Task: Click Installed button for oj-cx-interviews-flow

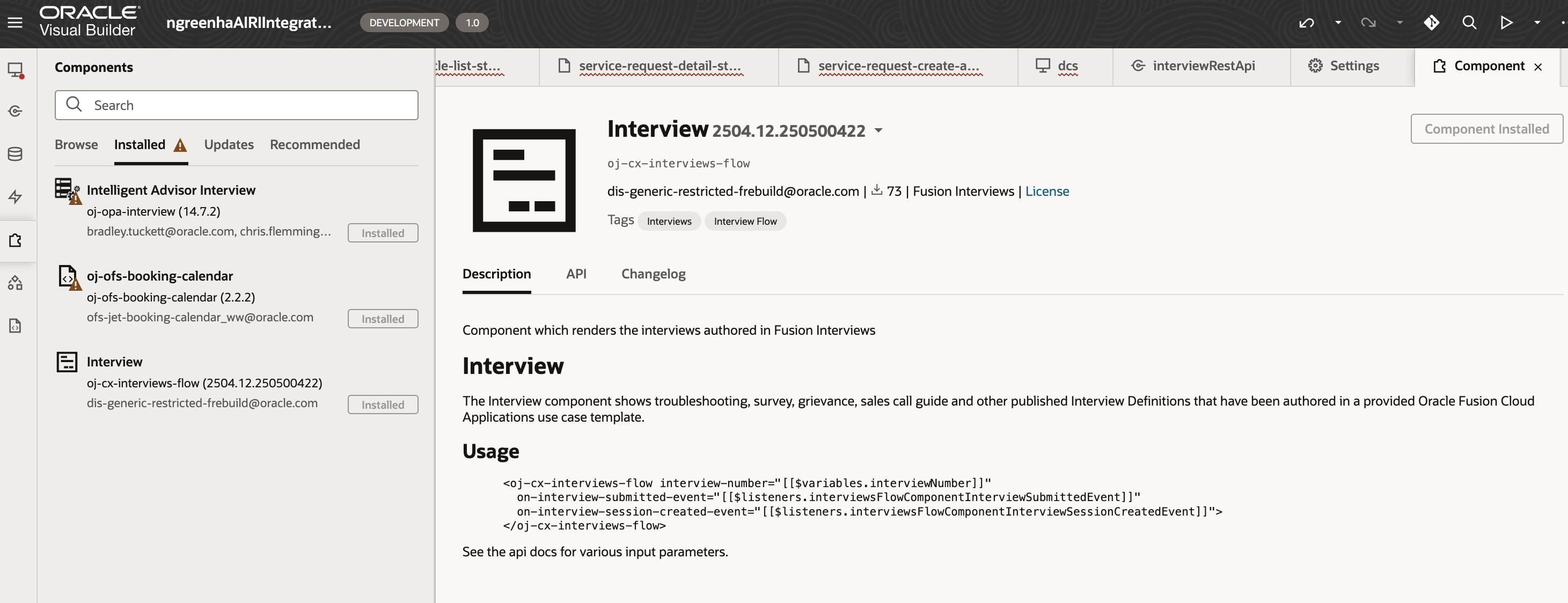Action: pos(383,405)
